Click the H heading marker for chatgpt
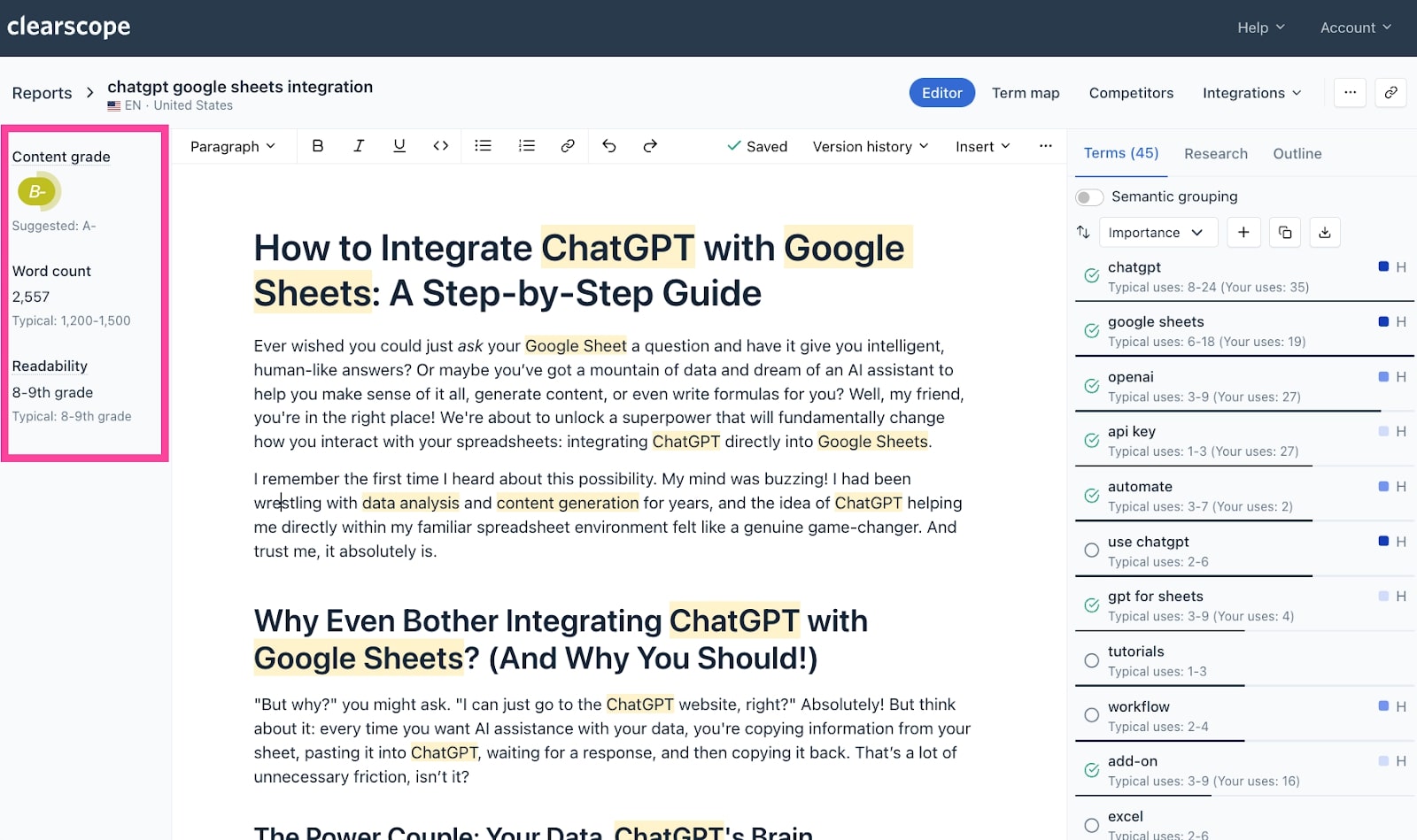This screenshot has height=840, width=1417. pos(1401,267)
